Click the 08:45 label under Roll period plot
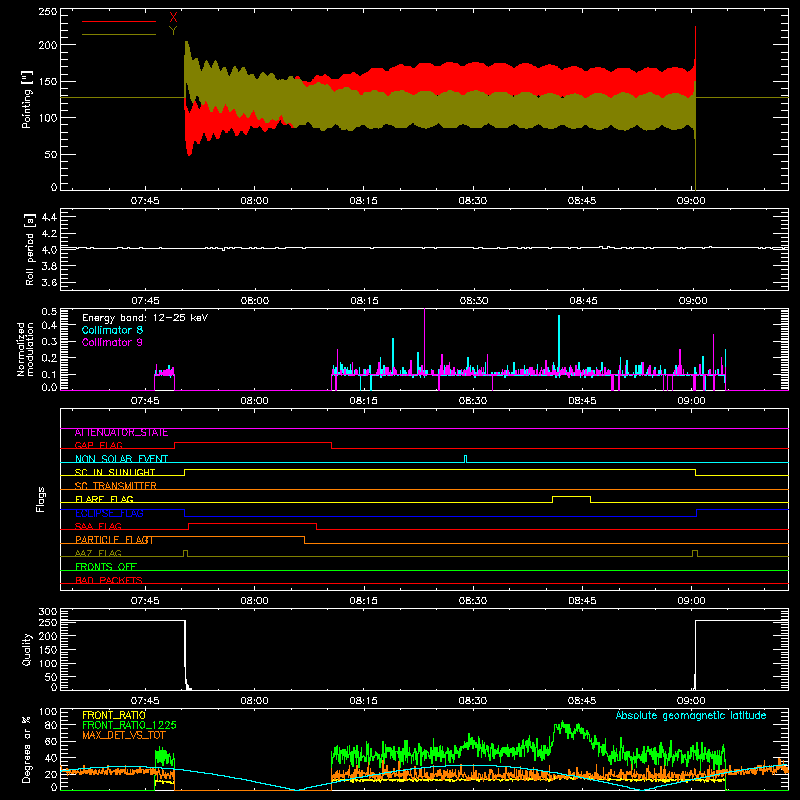 point(582,301)
